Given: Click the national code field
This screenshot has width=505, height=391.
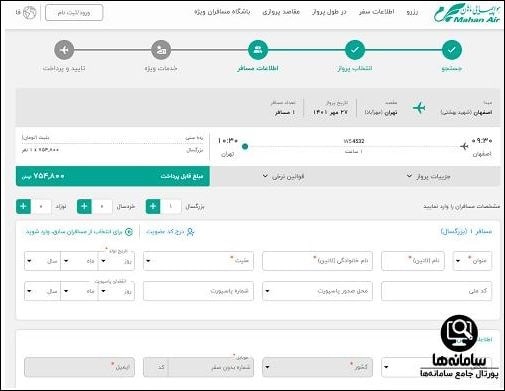Looking at the screenshot, I should coord(436,291).
